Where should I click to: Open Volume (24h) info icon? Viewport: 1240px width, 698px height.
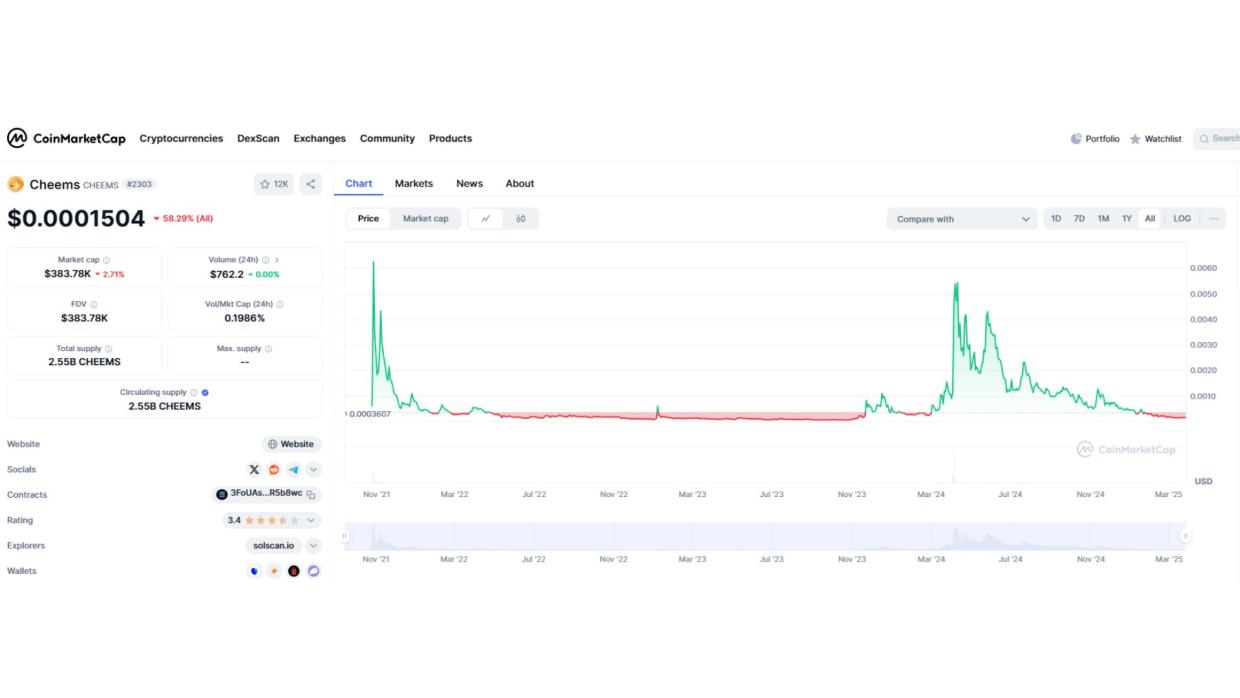pos(266,260)
